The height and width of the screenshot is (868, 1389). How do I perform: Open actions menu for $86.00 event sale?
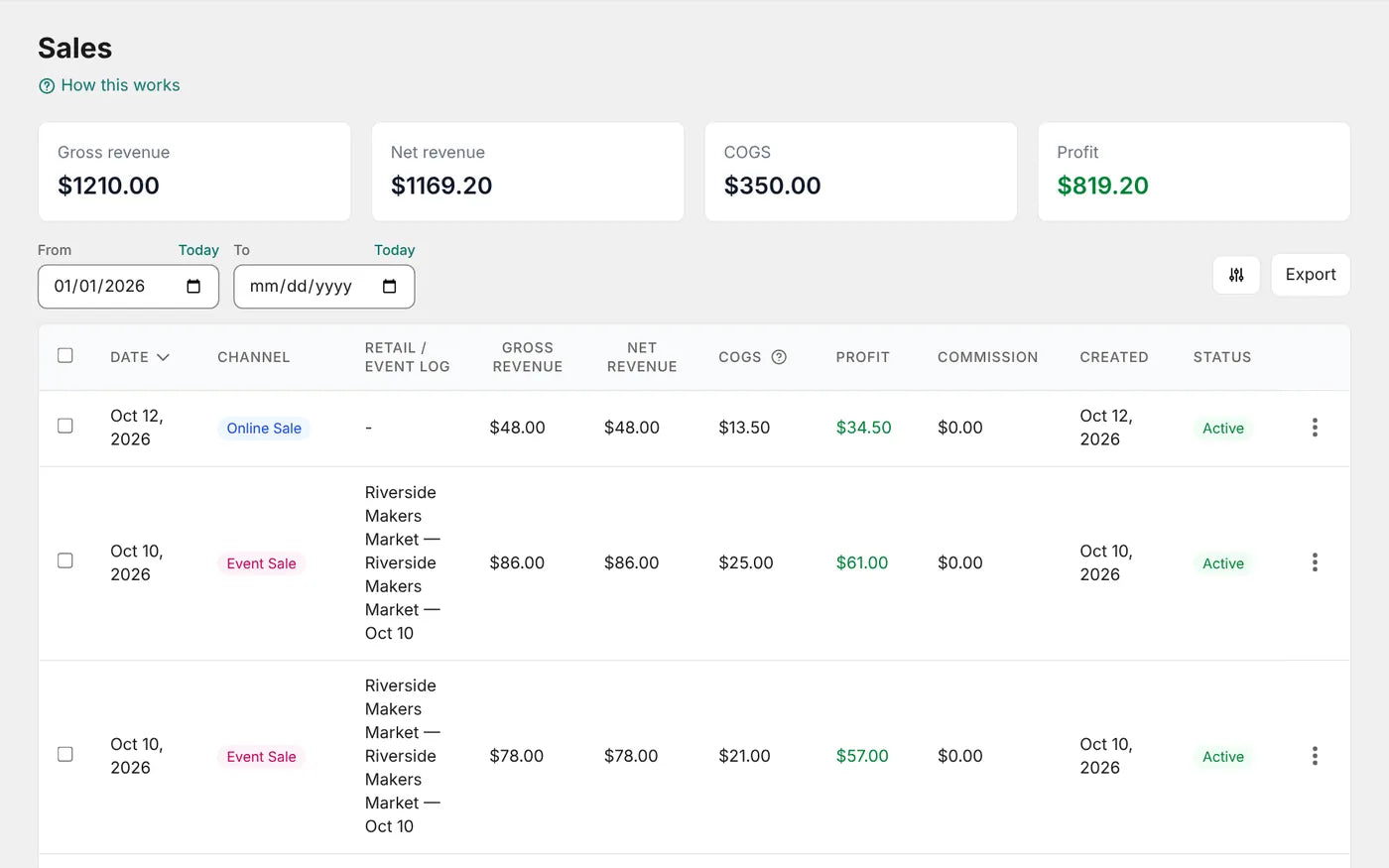coord(1315,562)
